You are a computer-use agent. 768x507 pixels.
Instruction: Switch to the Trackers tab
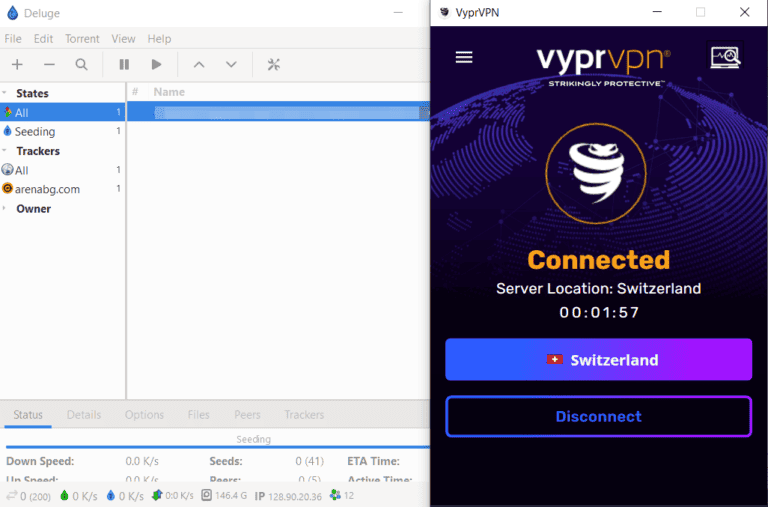coord(304,415)
